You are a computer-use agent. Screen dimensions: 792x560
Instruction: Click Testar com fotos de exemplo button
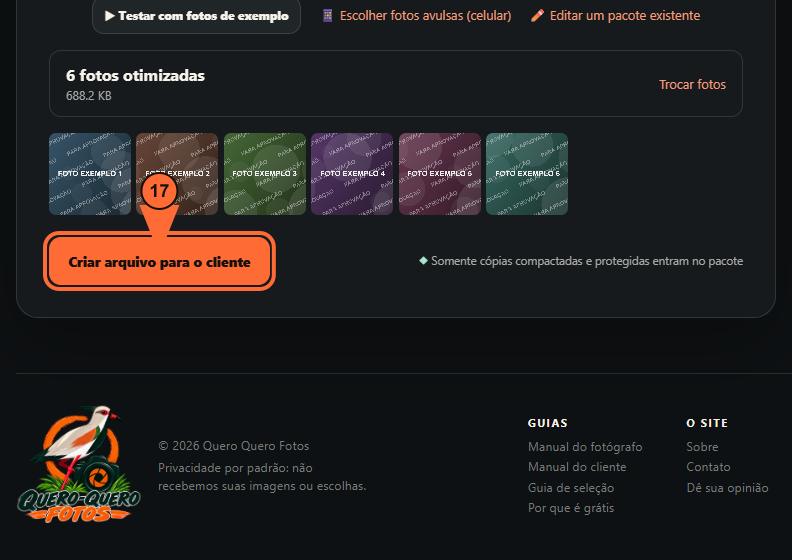click(x=196, y=16)
